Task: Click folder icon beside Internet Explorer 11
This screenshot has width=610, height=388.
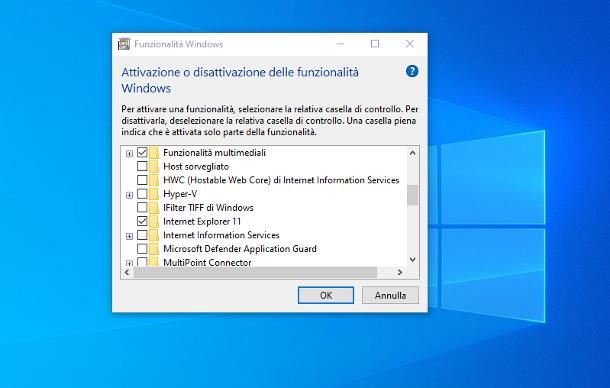Action: coord(154,221)
